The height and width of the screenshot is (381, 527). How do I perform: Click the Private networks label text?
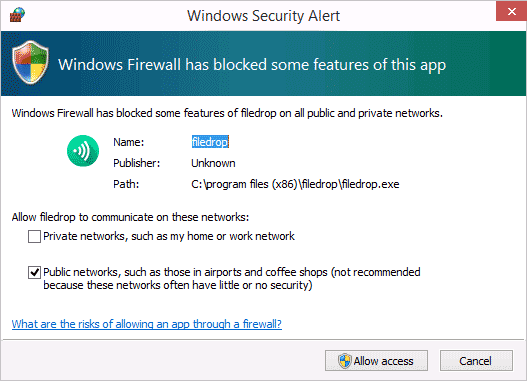tap(169, 236)
